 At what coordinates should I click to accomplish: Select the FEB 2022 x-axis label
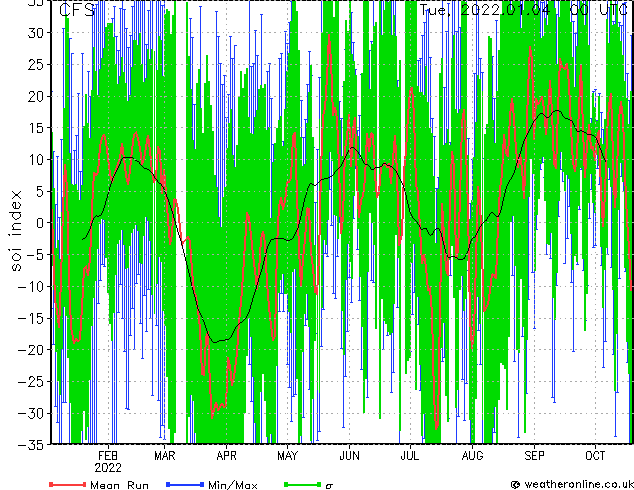[x=108, y=462]
